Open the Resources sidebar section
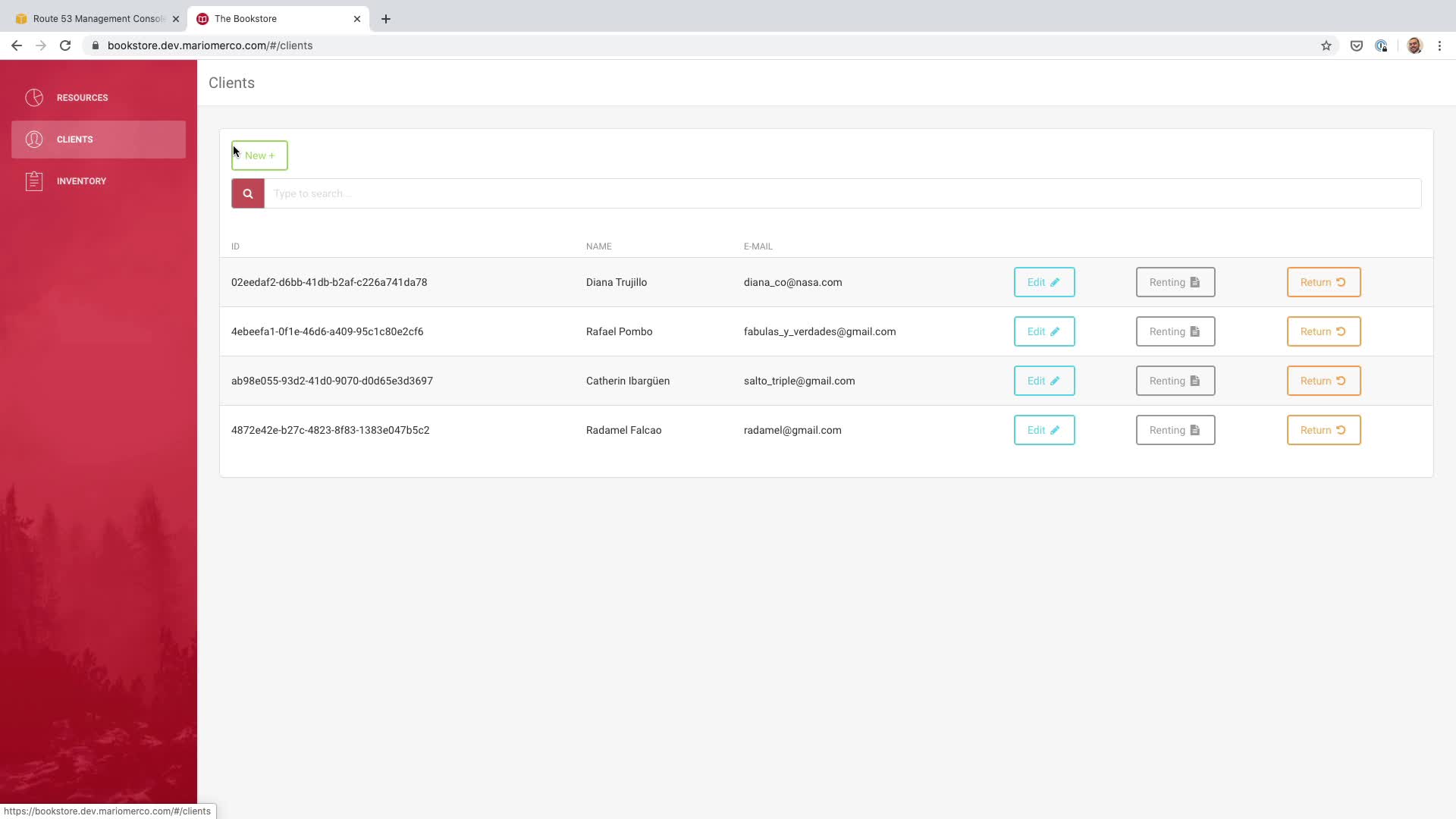The height and width of the screenshot is (819, 1456). 82,98
